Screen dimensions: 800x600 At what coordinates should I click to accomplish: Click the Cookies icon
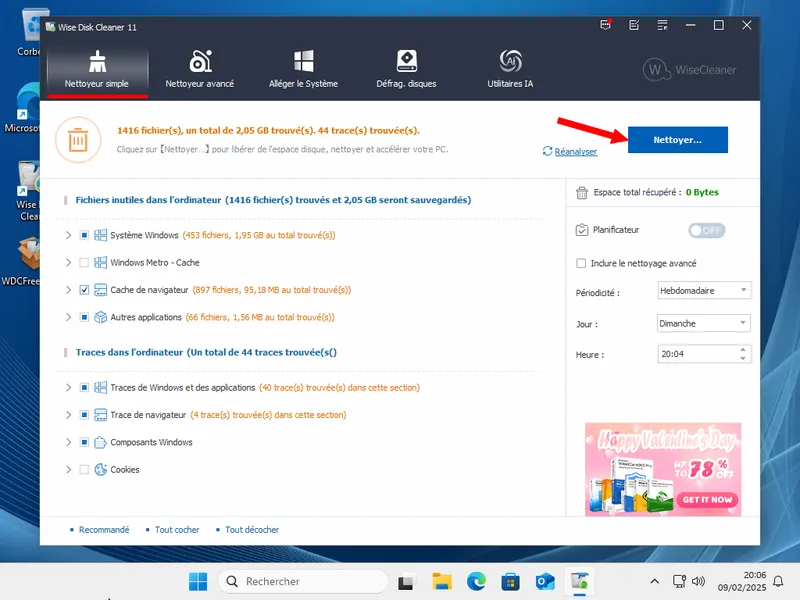click(x=101, y=469)
